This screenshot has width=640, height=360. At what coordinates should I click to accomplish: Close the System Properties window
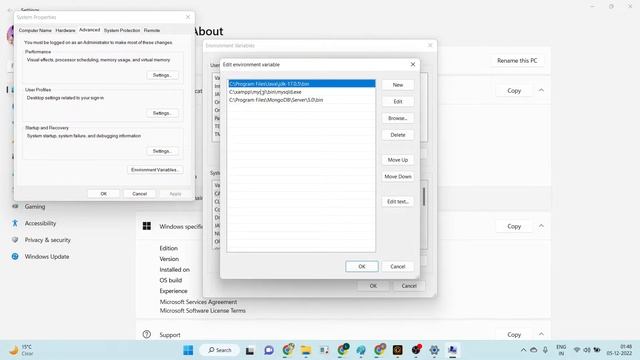[188, 17]
